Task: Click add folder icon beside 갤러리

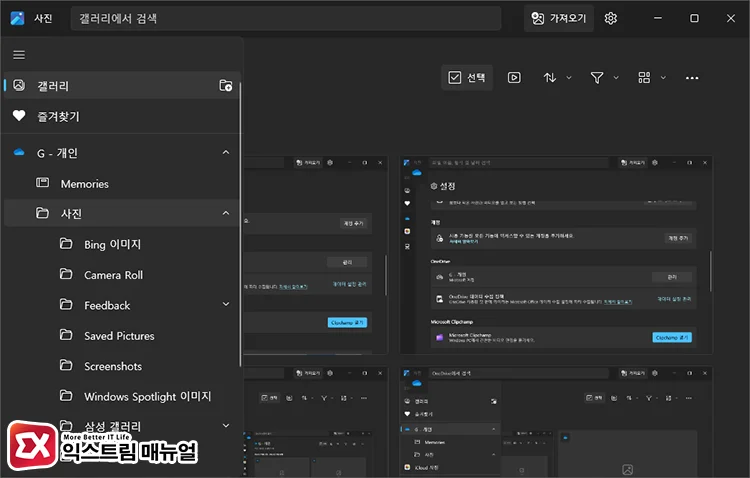Action: click(226, 86)
